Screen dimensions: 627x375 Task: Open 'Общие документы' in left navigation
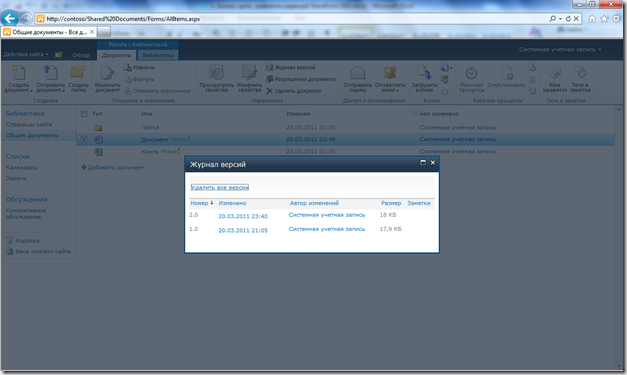32,135
